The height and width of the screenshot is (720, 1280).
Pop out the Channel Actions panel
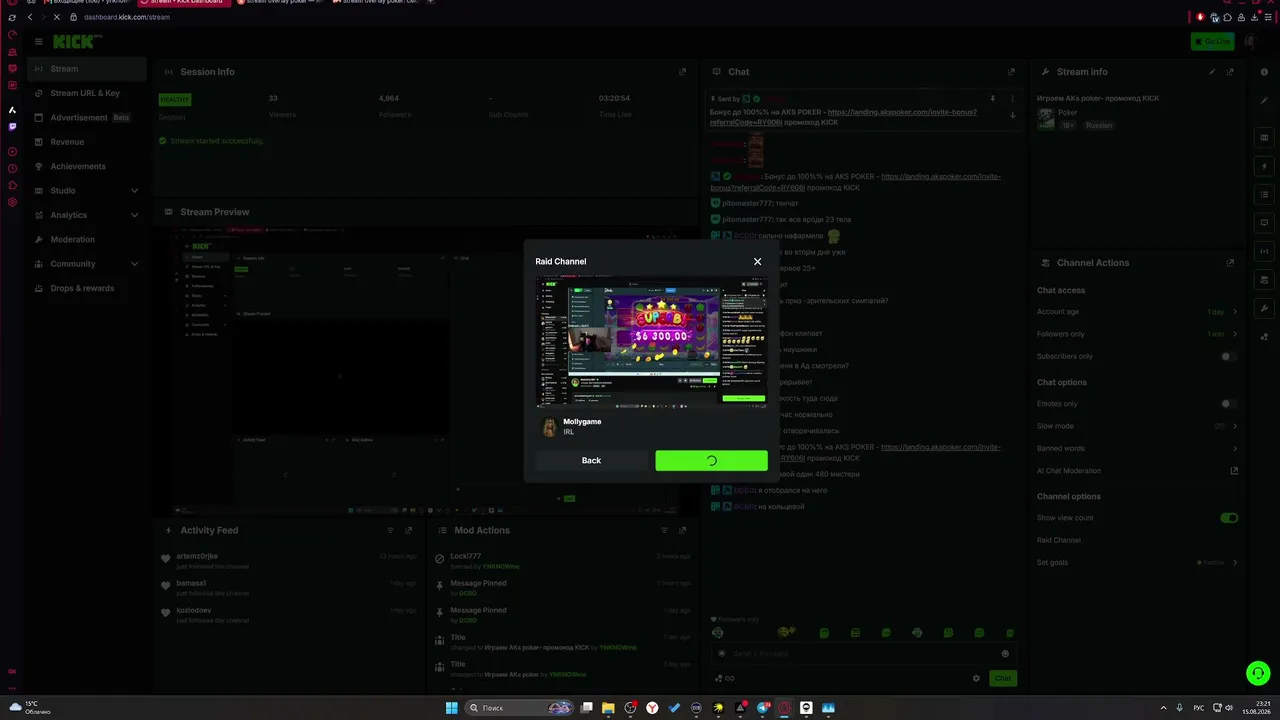(1230, 263)
